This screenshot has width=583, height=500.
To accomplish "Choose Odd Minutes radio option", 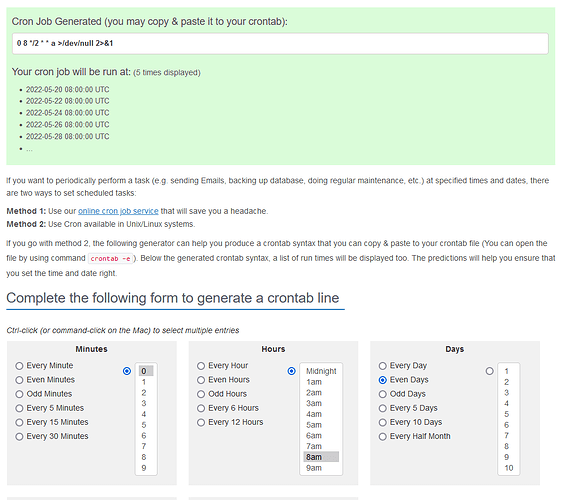I will pyautogui.click(x=19, y=394).
